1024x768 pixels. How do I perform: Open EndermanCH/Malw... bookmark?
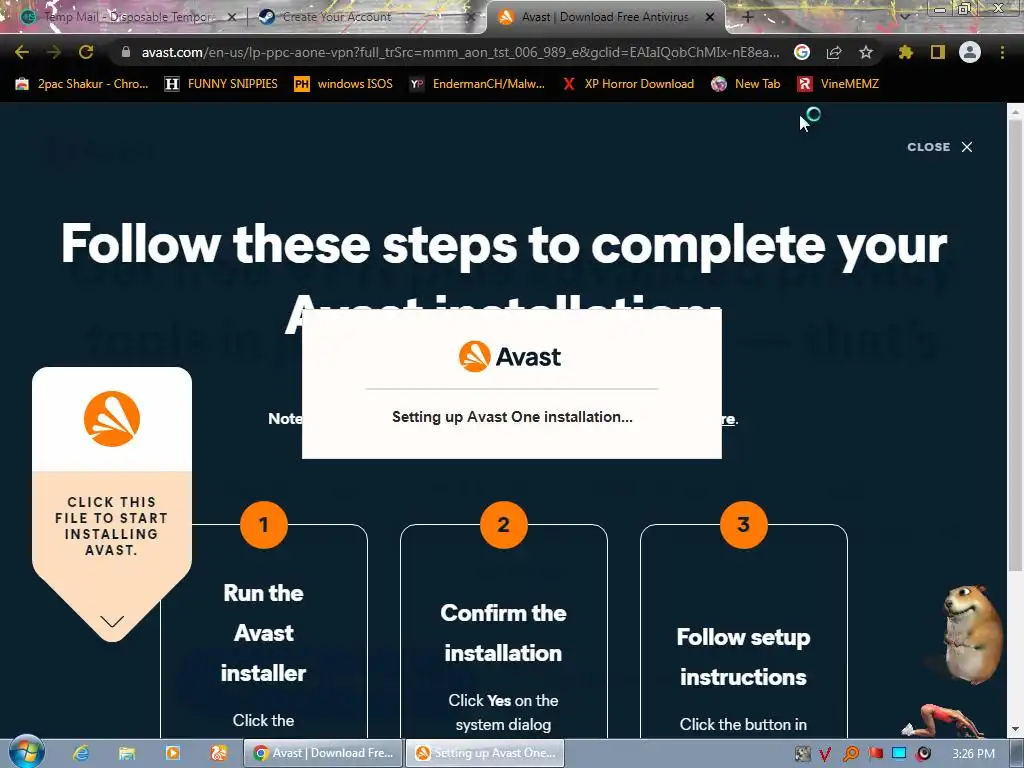pos(477,84)
